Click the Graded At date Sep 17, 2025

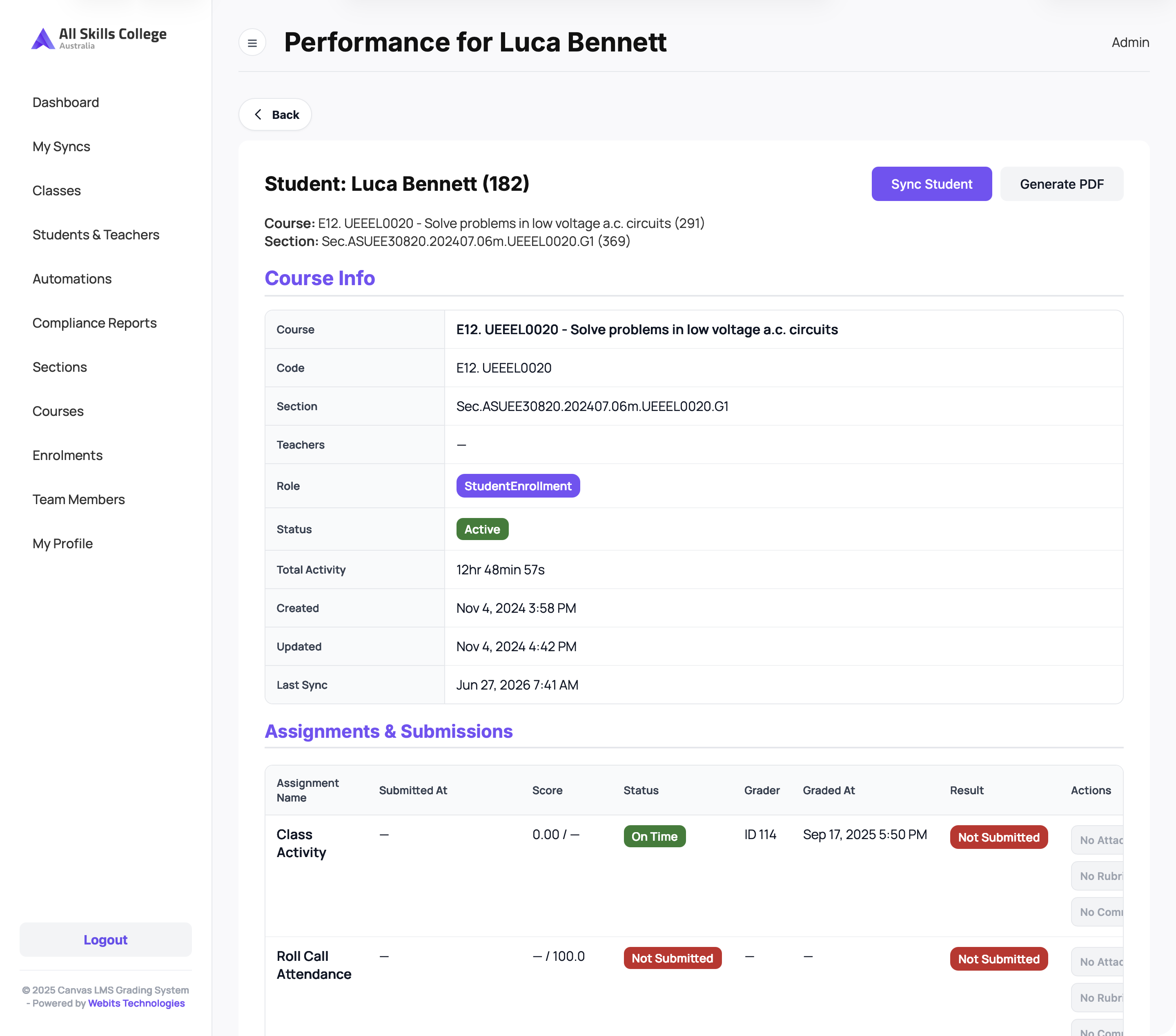(x=865, y=835)
